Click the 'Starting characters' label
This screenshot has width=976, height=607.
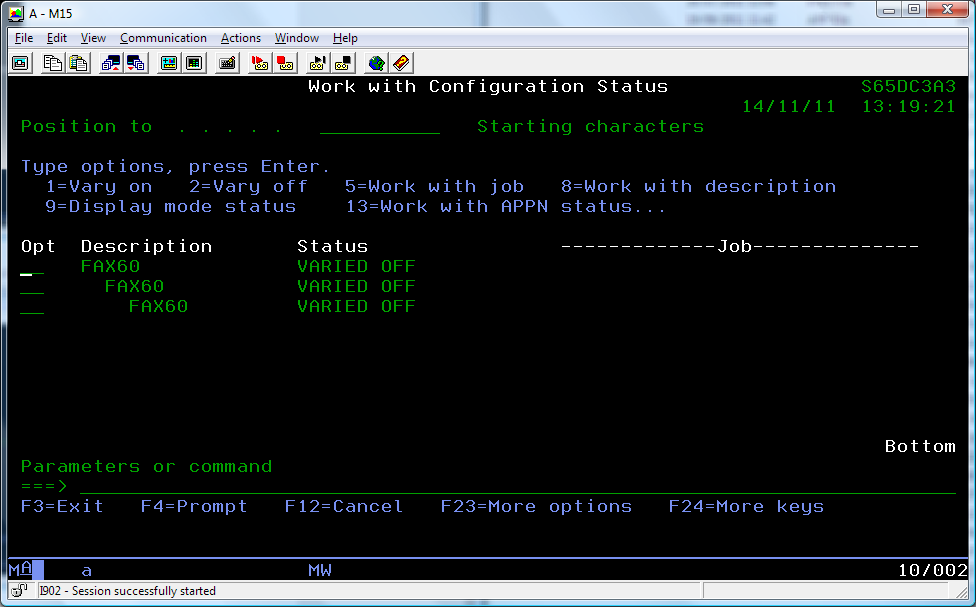click(x=591, y=126)
